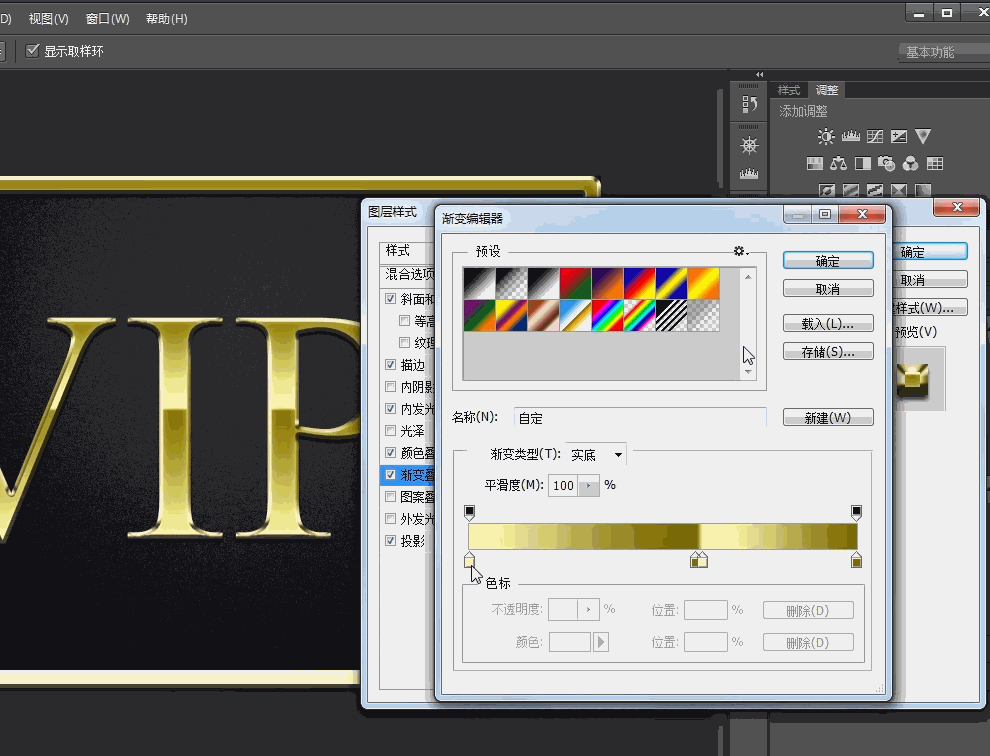Uncheck the 投影 style checkbox
This screenshot has height=756, width=990.
point(390,541)
